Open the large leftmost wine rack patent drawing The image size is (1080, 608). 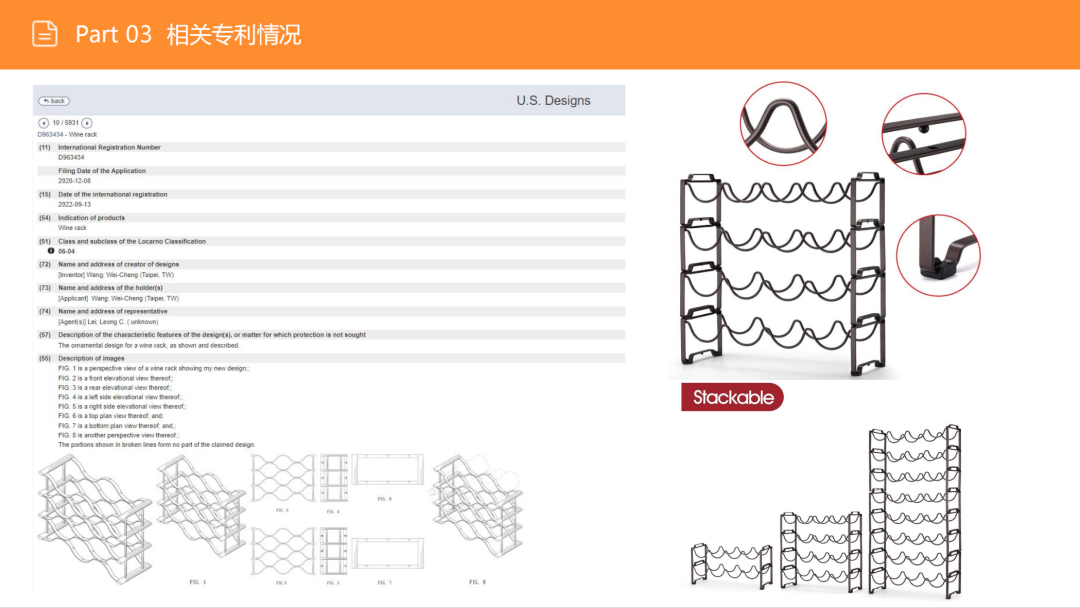95,520
